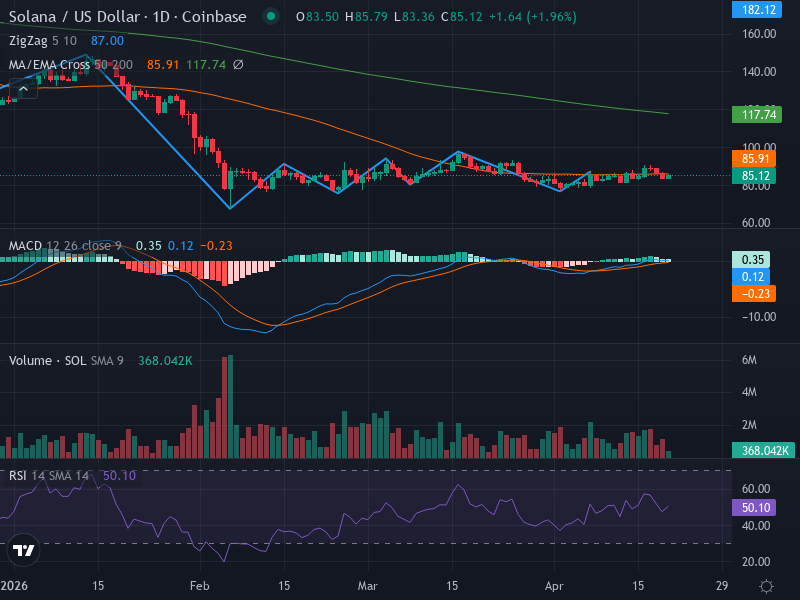Click the empty-set symbol after MA/EMA Cross
800x600 pixels.
(238, 65)
